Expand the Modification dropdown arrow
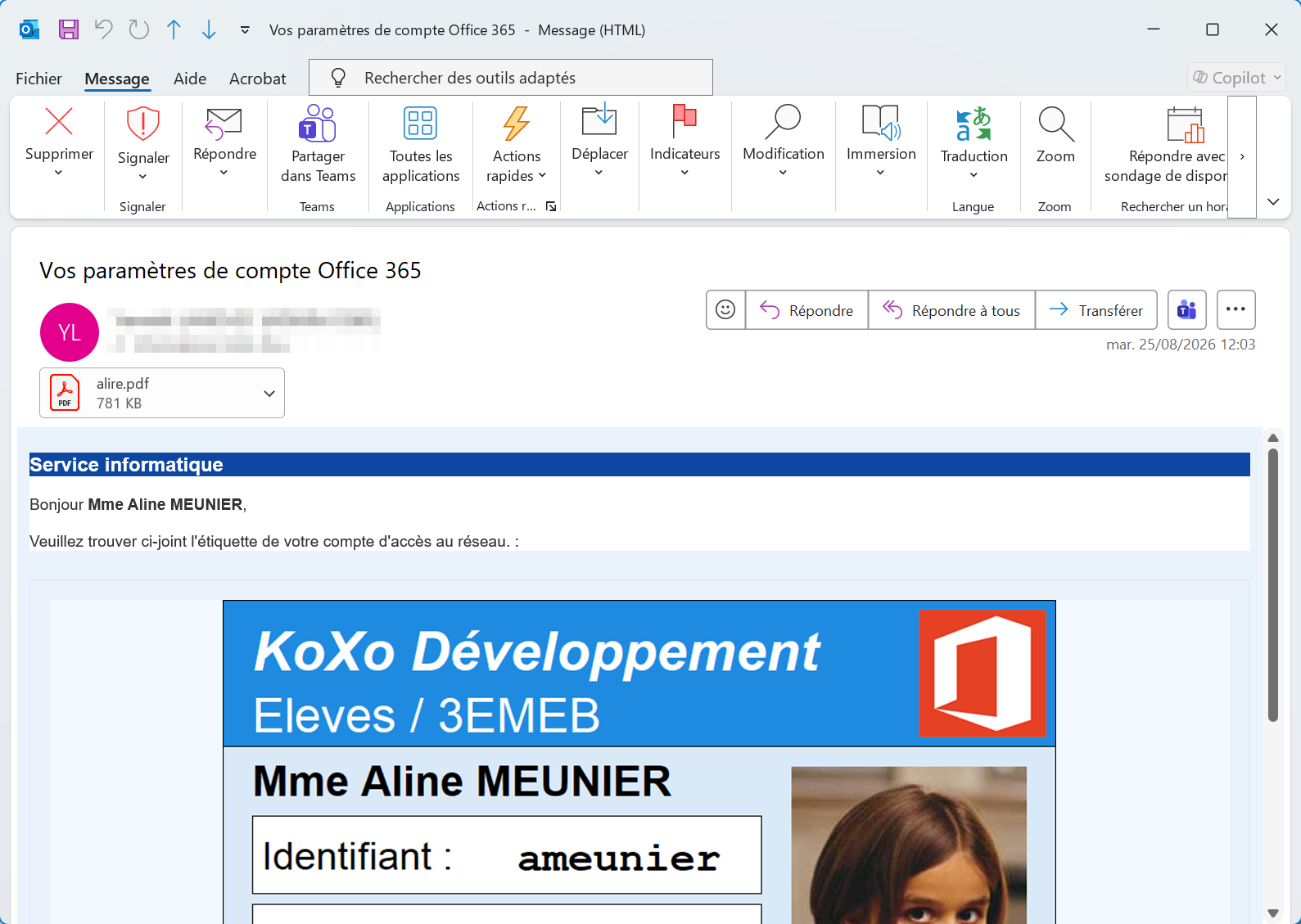Image resolution: width=1301 pixels, height=924 pixels. tap(784, 173)
